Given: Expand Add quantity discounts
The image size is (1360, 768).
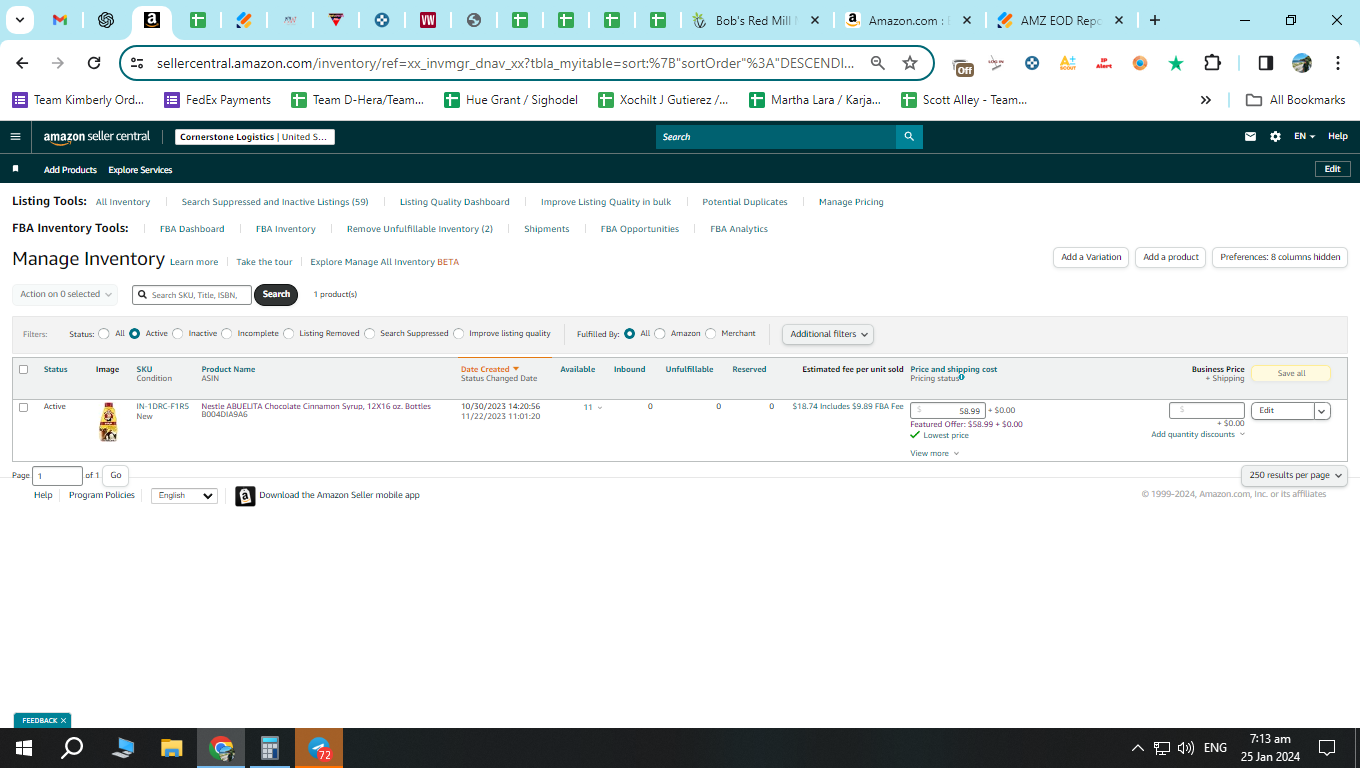Looking at the screenshot, I should pyautogui.click(x=1198, y=434).
